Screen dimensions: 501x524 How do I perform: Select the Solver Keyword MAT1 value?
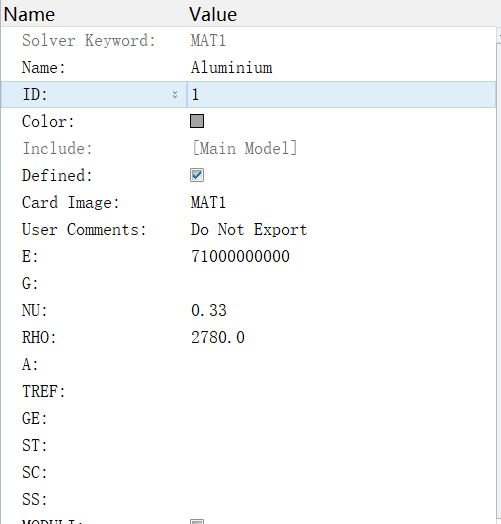click(x=208, y=41)
